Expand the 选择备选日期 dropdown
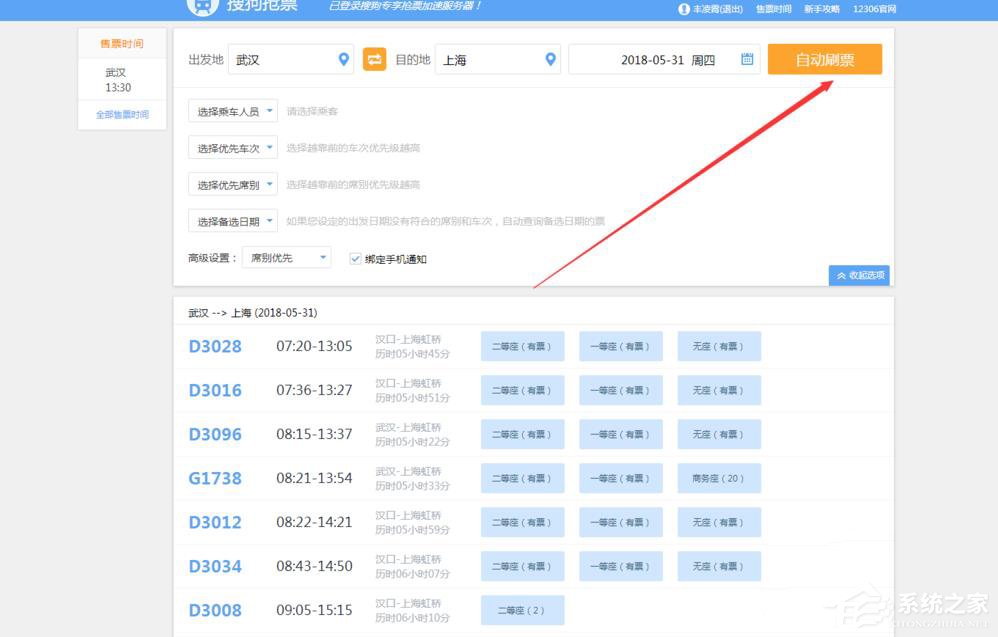Viewport: 998px width, 637px height. (x=232, y=220)
